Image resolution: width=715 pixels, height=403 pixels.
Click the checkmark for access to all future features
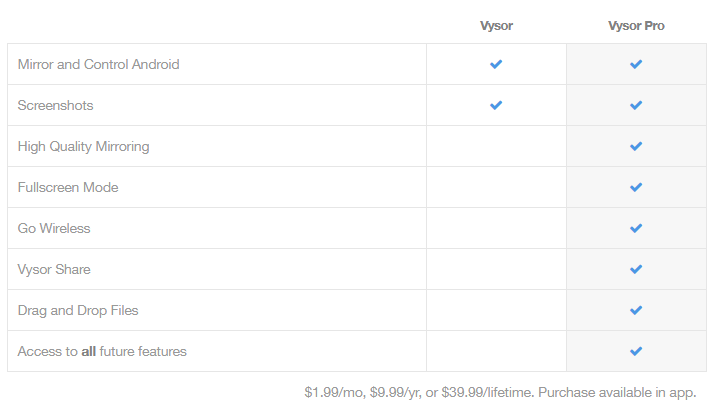(636, 351)
